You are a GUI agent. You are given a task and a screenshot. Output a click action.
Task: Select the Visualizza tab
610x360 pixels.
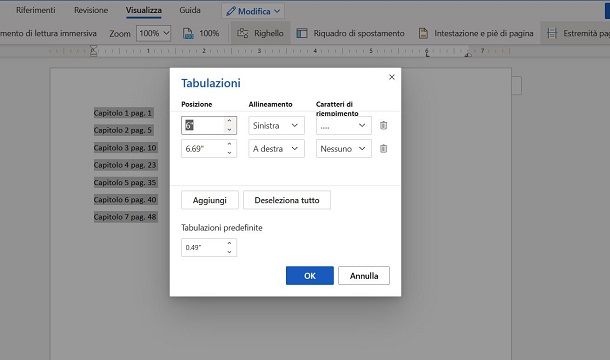pyautogui.click(x=144, y=10)
